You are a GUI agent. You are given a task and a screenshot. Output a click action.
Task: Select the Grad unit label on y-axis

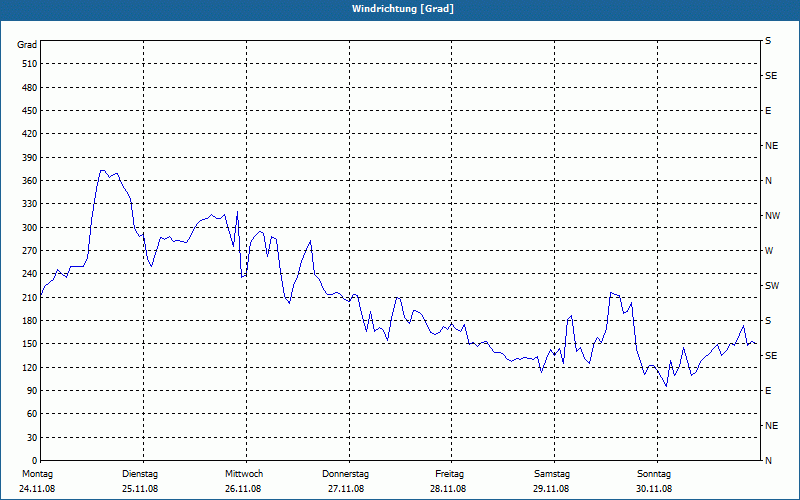(27, 45)
